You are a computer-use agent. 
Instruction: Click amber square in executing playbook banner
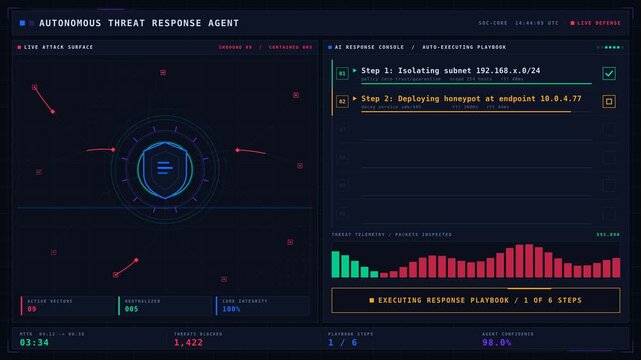[372, 300]
